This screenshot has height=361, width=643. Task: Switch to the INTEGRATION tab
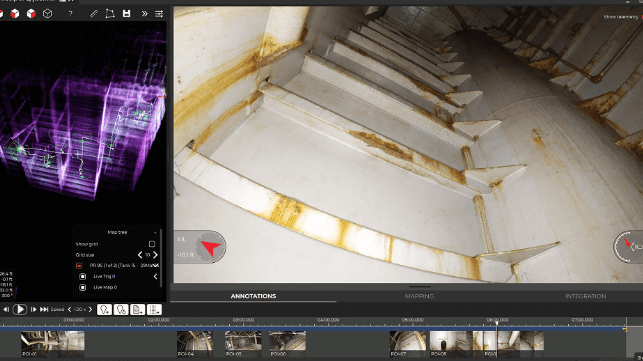(586, 296)
